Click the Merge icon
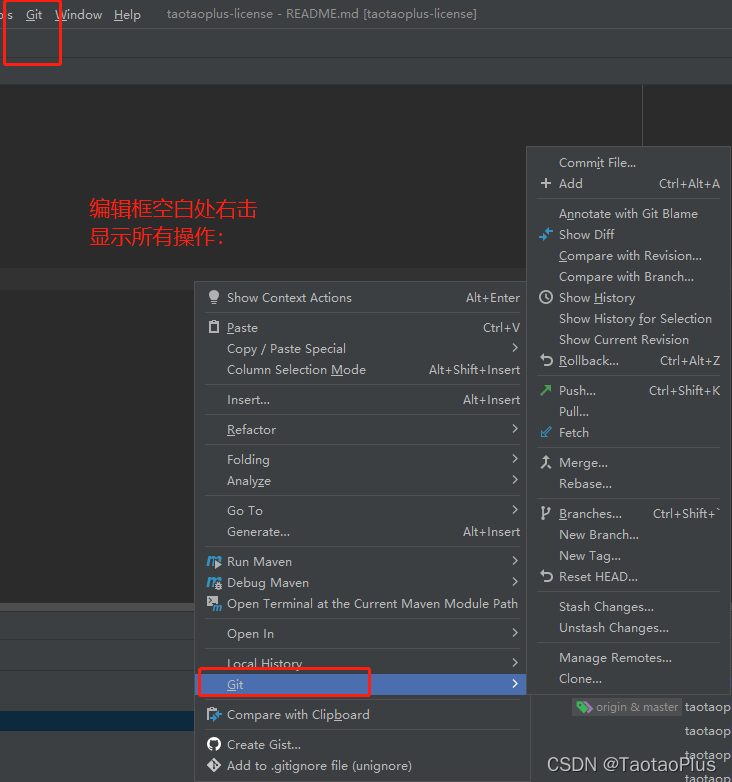Screen dimensions: 732x782 546,462
